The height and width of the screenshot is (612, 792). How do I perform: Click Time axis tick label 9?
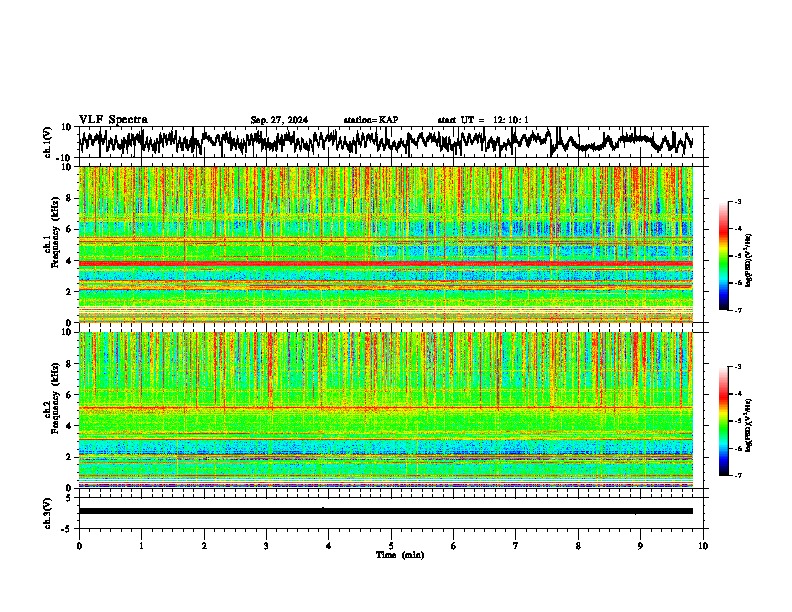(x=640, y=546)
